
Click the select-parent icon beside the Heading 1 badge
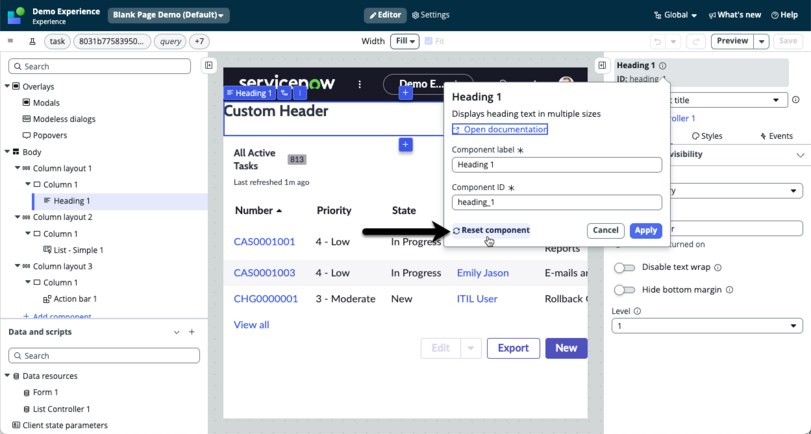point(284,93)
